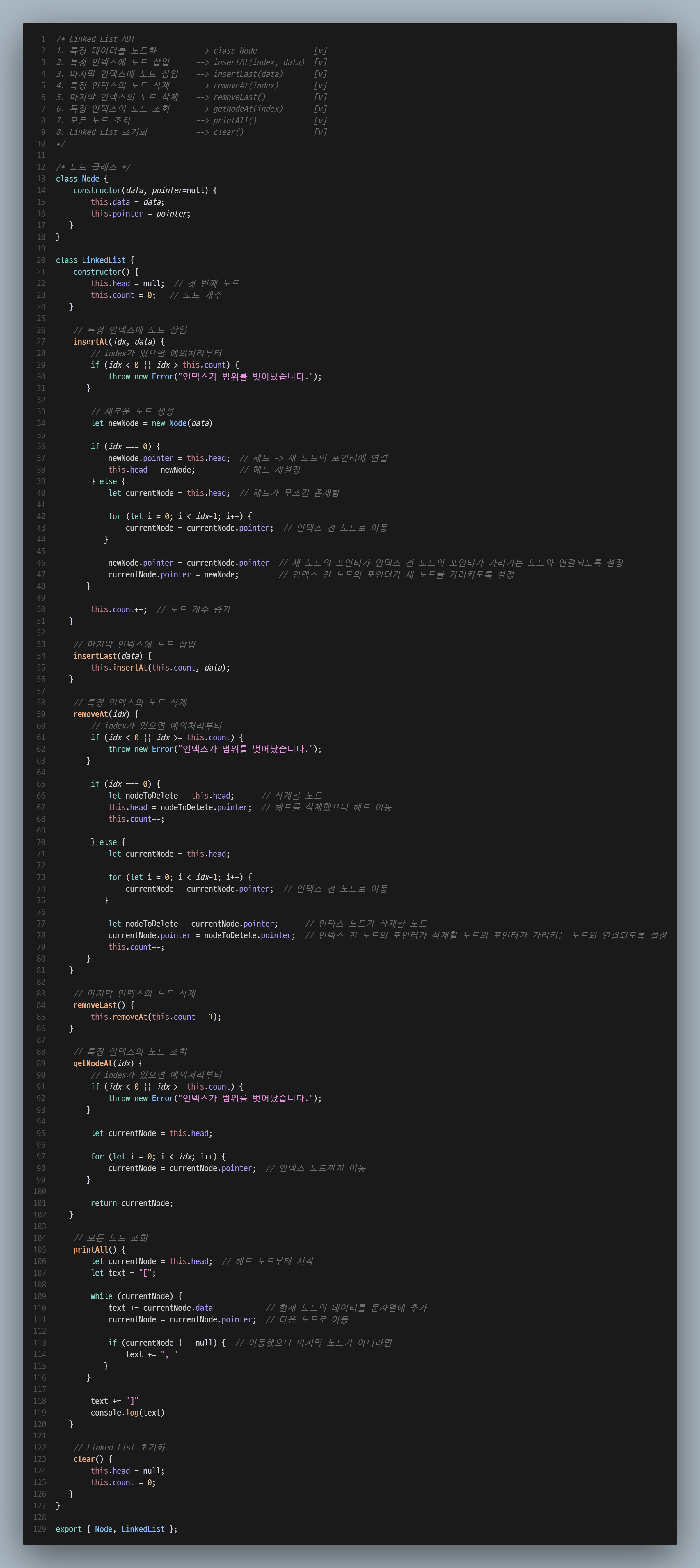Click 'throw new Error' on line 92
700x1568 pixels.
(141, 1099)
